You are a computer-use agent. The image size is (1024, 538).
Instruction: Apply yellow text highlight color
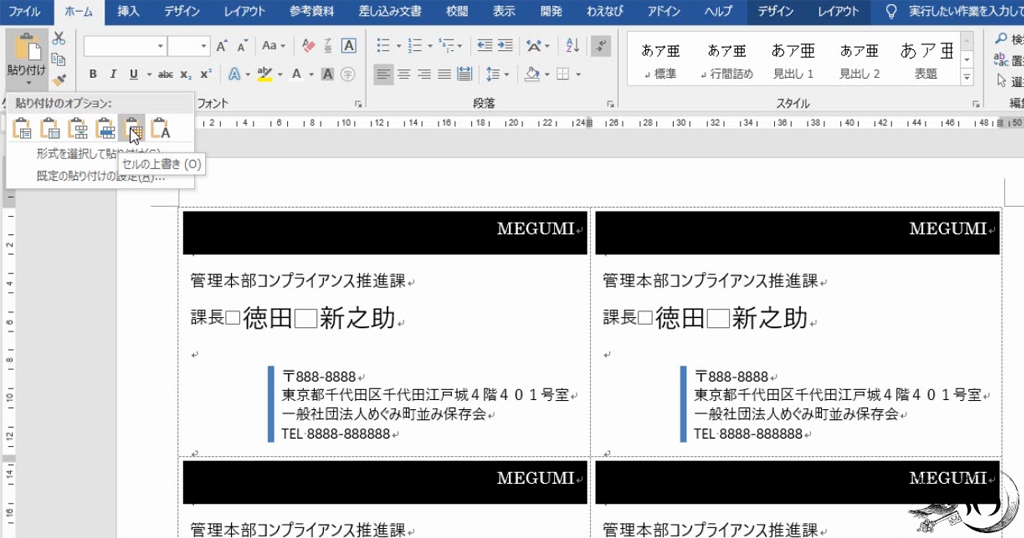[264, 74]
